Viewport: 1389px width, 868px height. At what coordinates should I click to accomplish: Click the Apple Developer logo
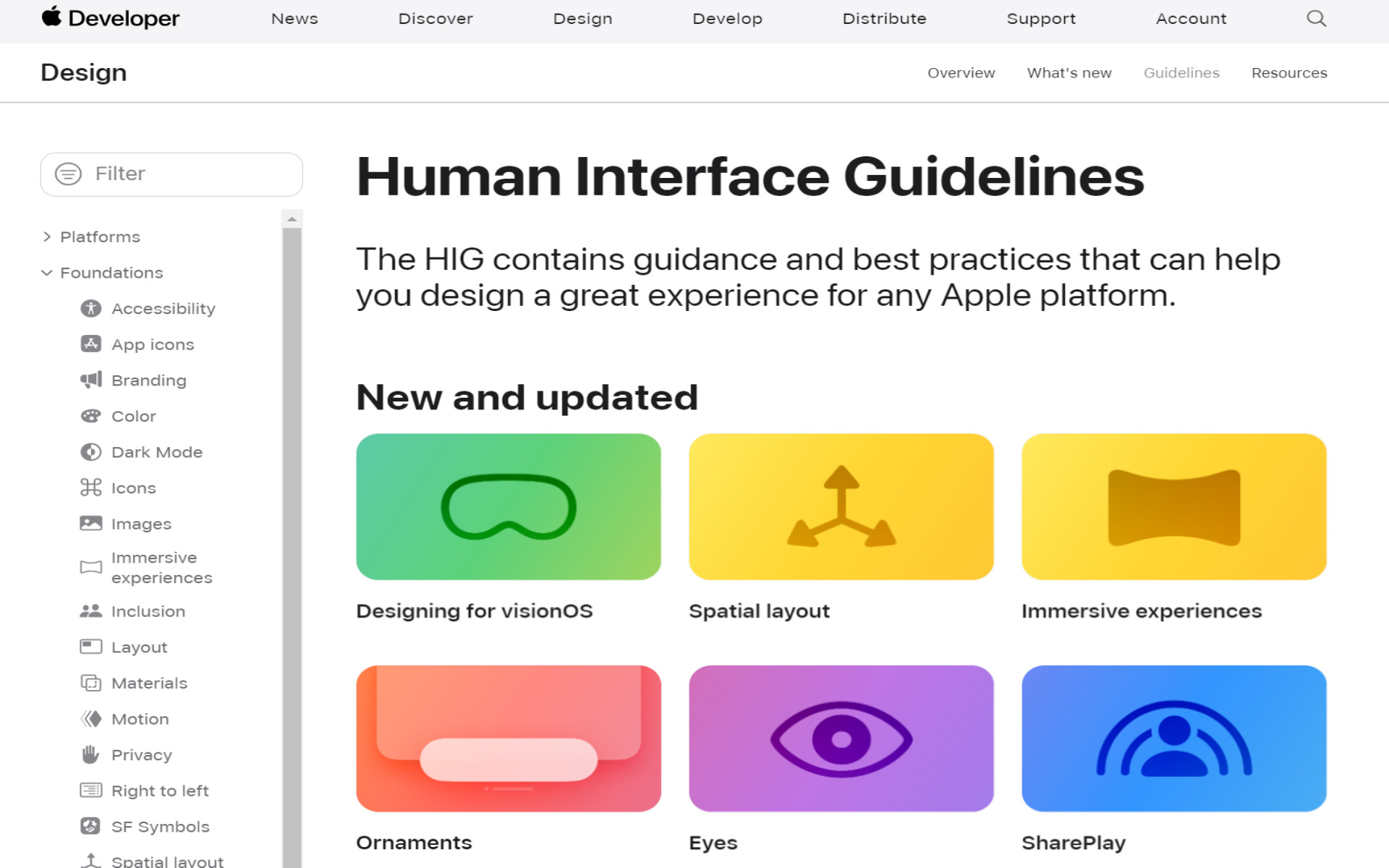coord(111,18)
